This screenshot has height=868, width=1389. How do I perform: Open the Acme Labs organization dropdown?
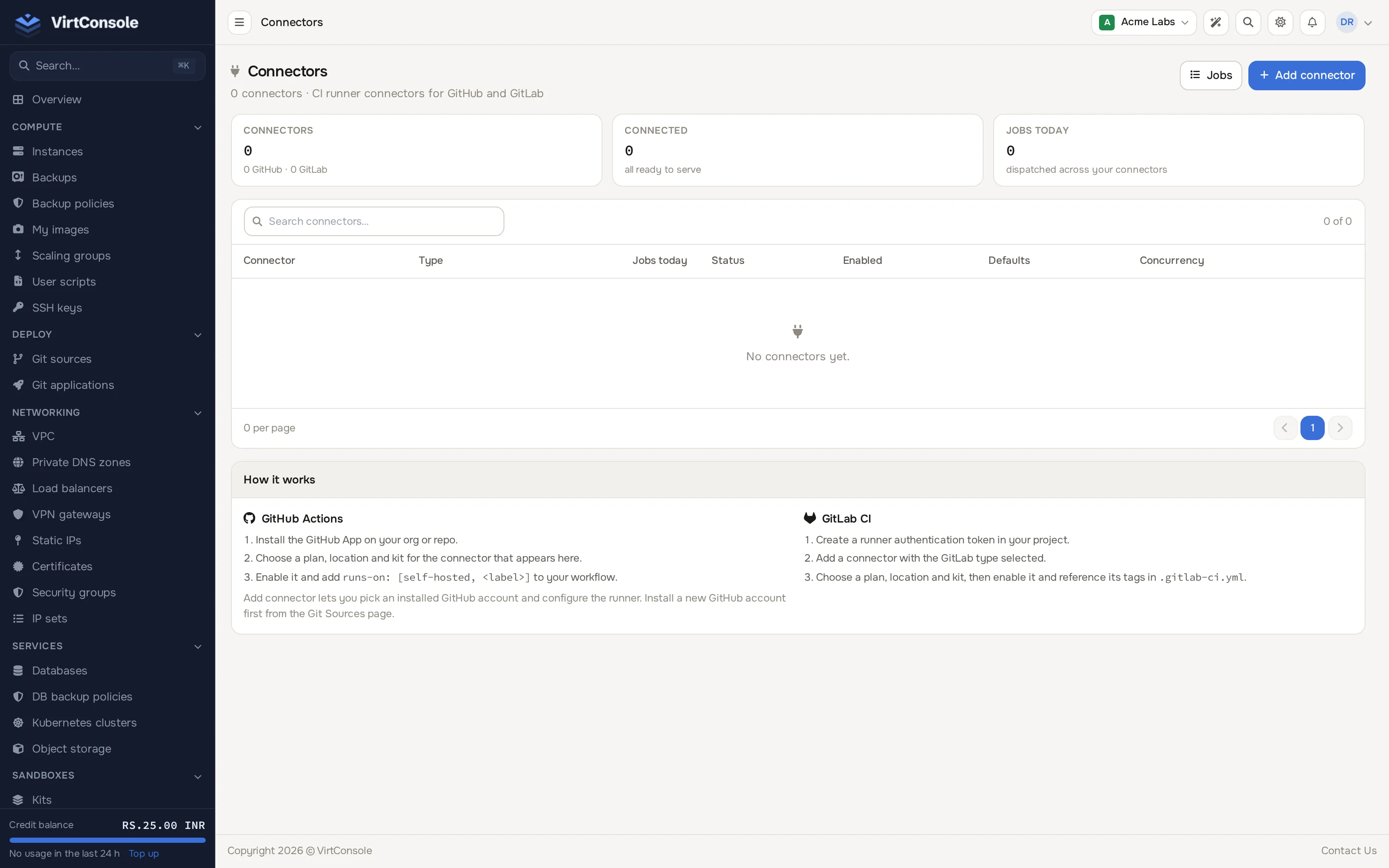[x=1143, y=23]
